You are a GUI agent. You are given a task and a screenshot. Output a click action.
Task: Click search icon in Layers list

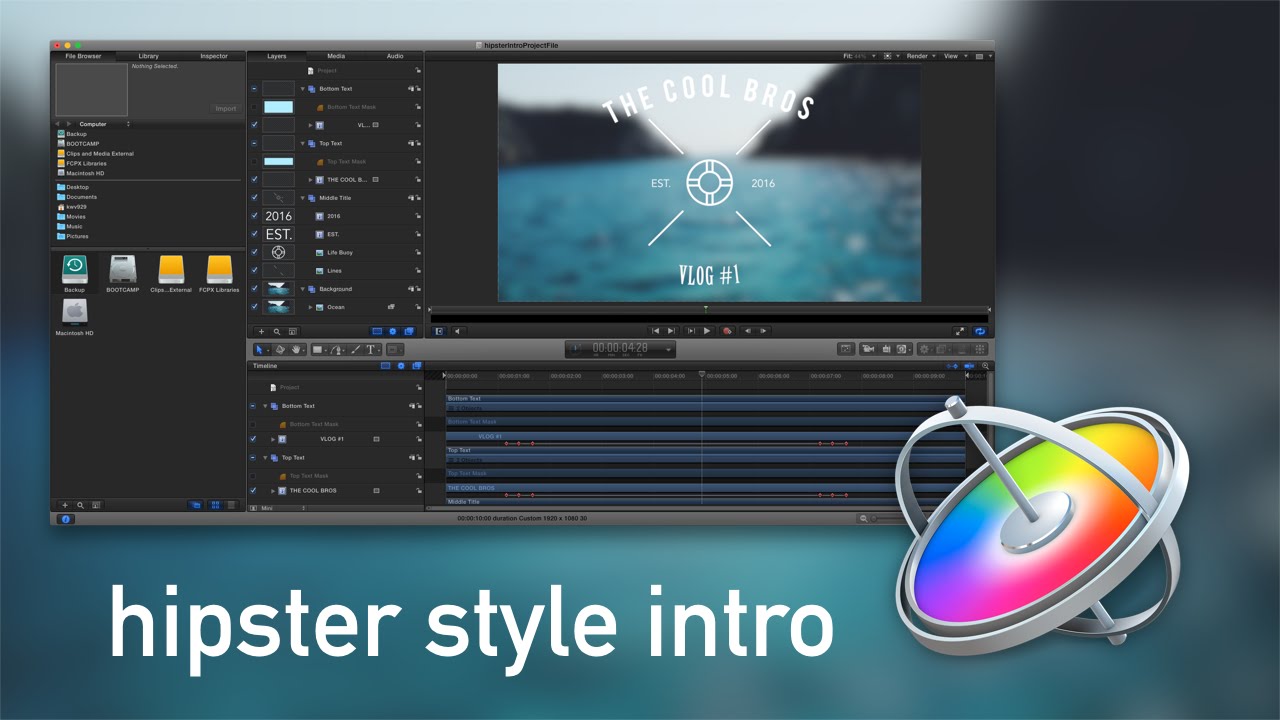click(x=277, y=331)
